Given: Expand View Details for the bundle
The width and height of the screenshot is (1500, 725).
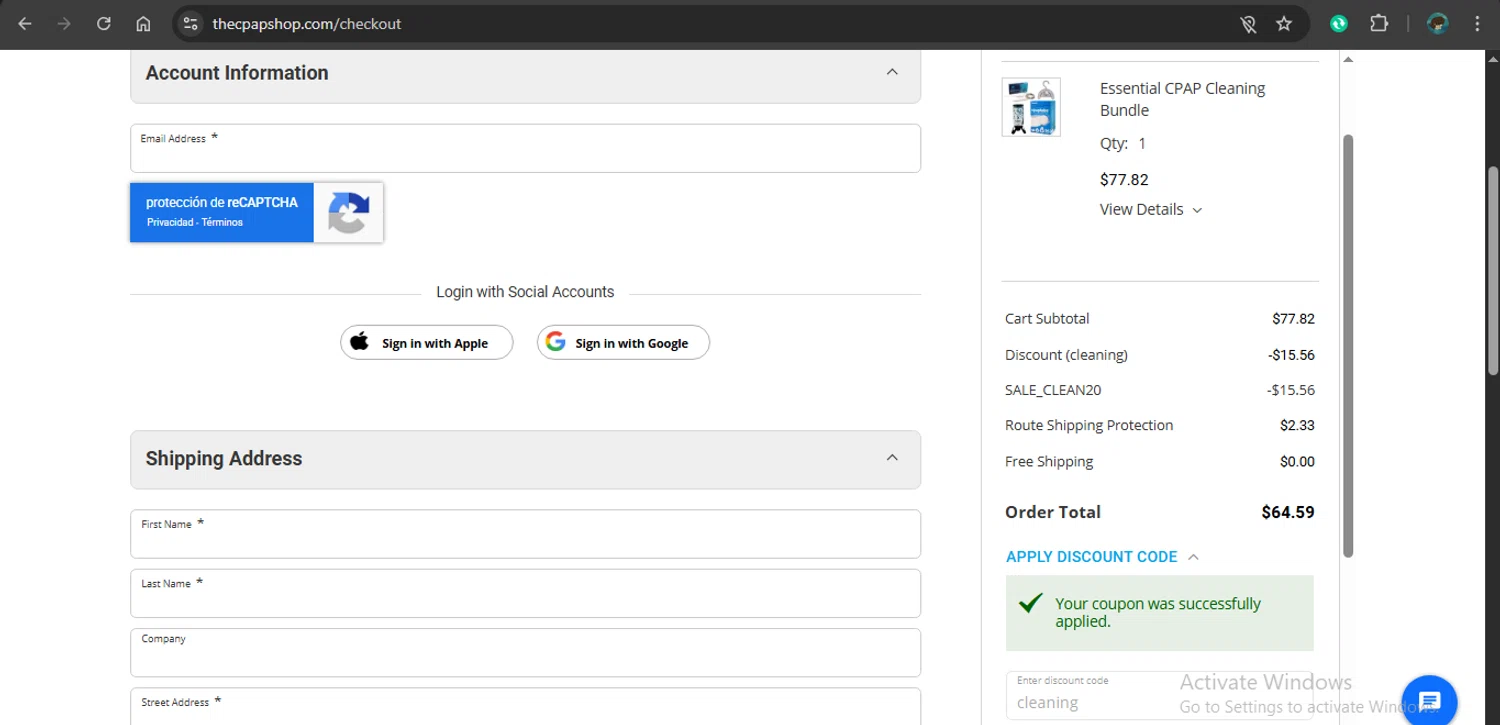Looking at the screenshot, I should point(1150,209).
